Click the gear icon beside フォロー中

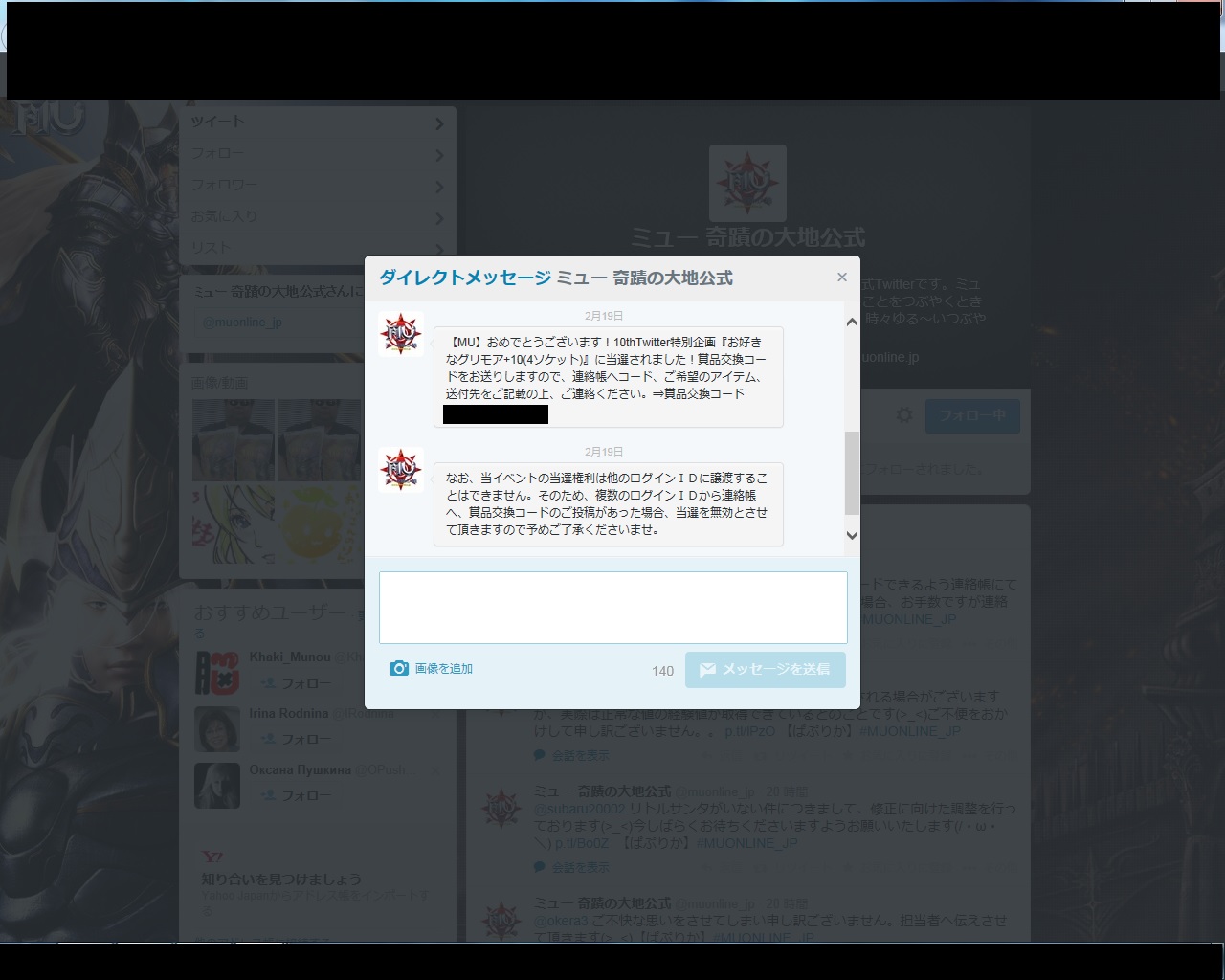(x=904, y=415)
